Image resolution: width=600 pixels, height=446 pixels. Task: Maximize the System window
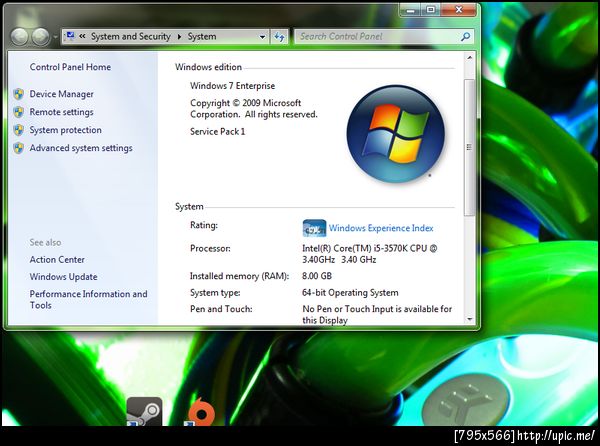pyautogui.click(x=431, y=10)
